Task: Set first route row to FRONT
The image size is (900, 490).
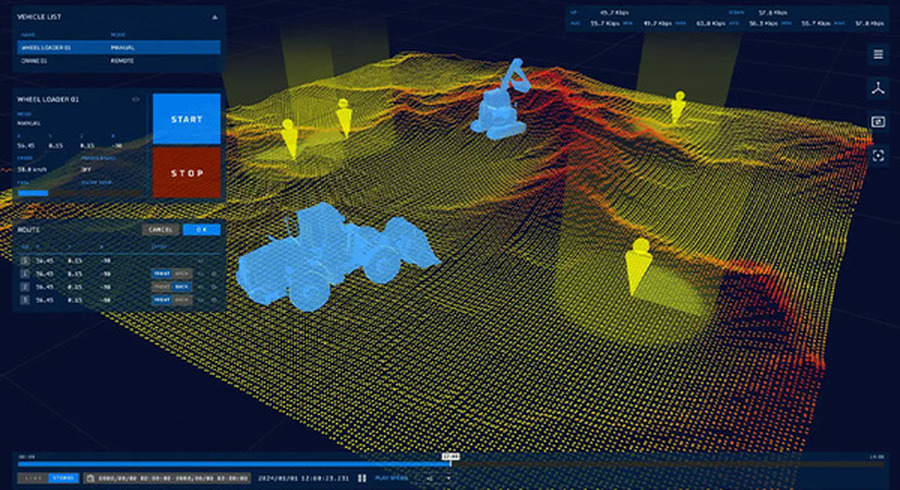Action: pos(161,272)
